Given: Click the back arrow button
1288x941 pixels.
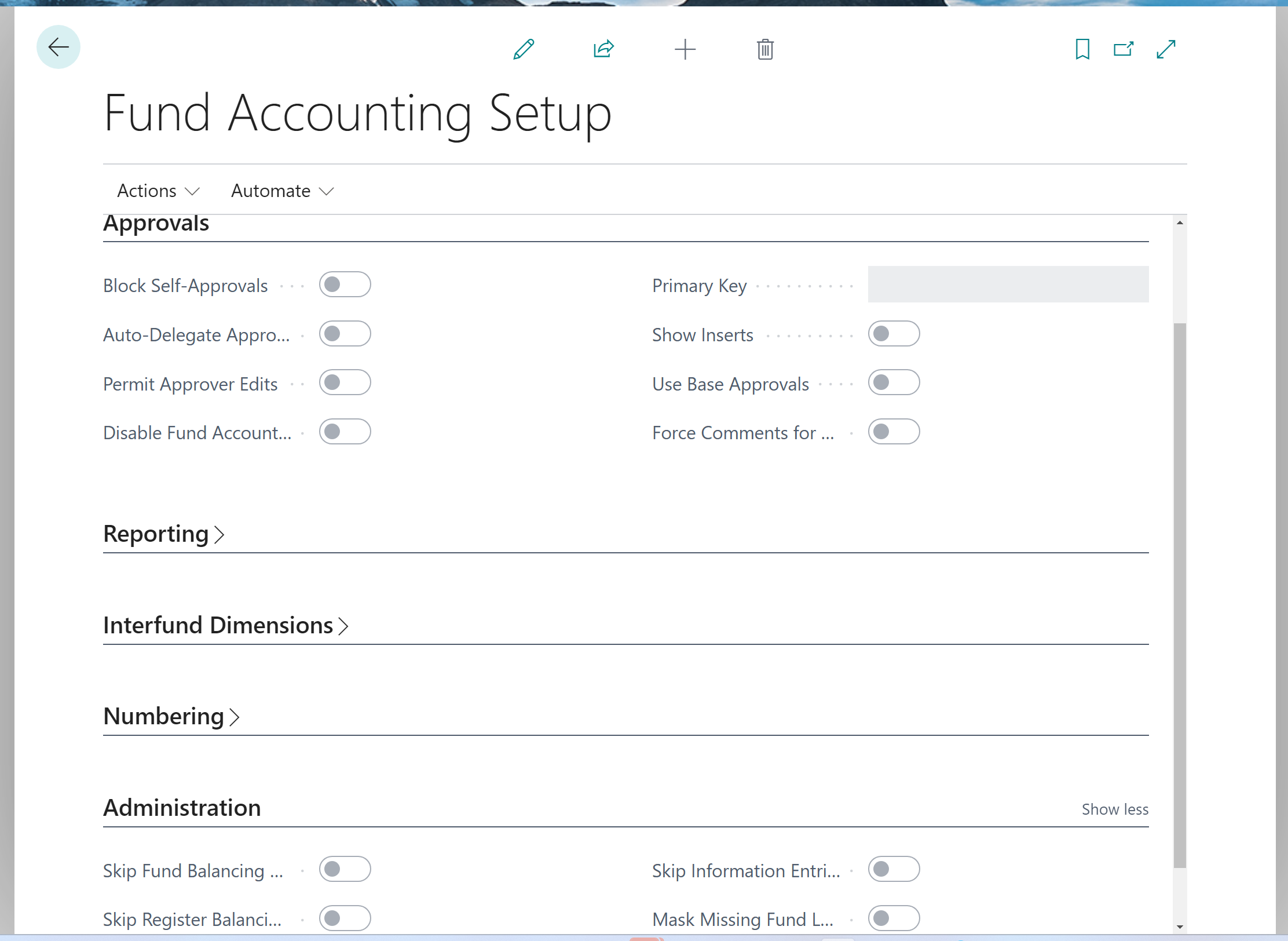Looking at the screenshot, I should point(58,48).
